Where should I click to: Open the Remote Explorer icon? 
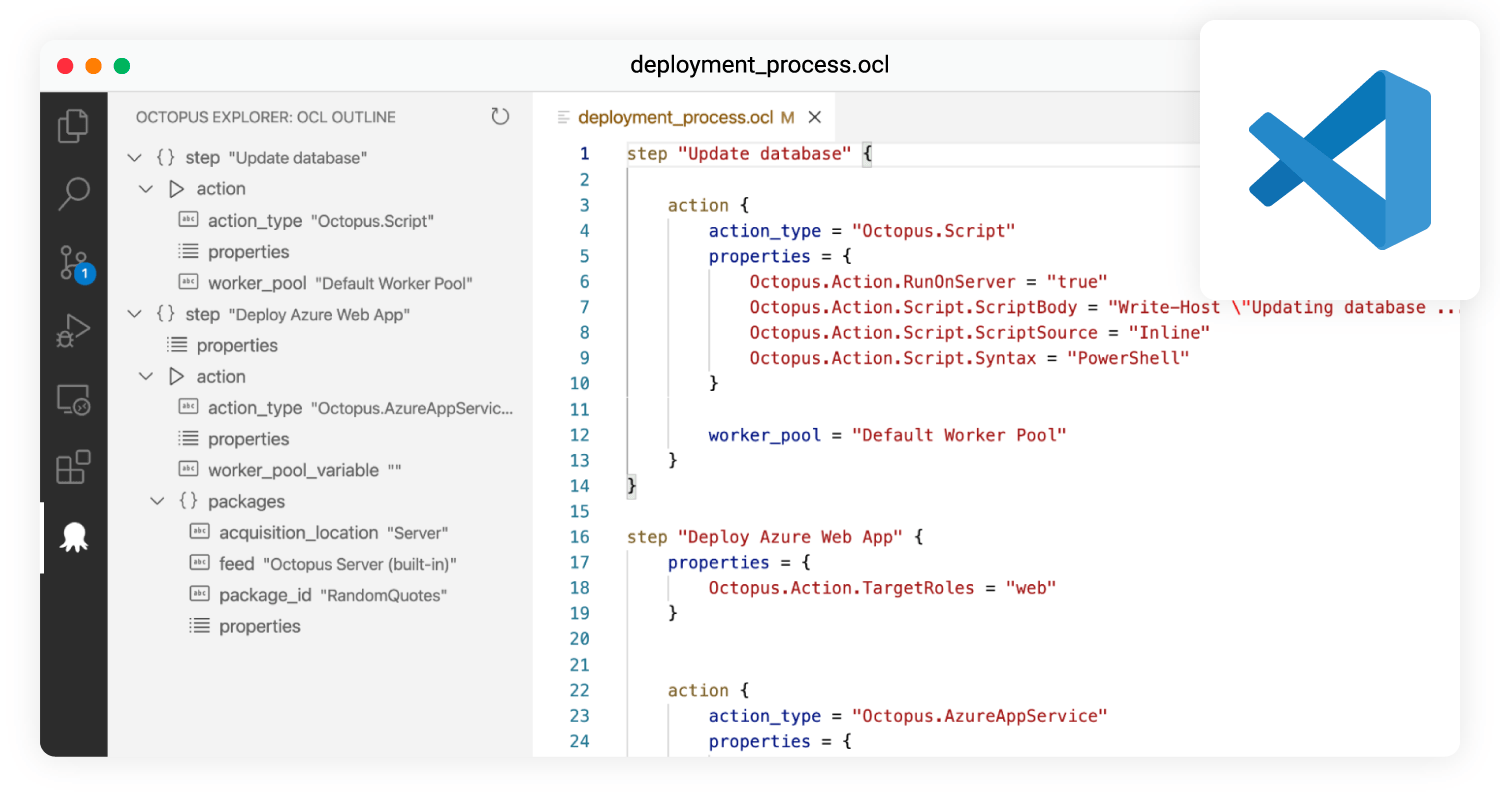(x=73, y=400)
